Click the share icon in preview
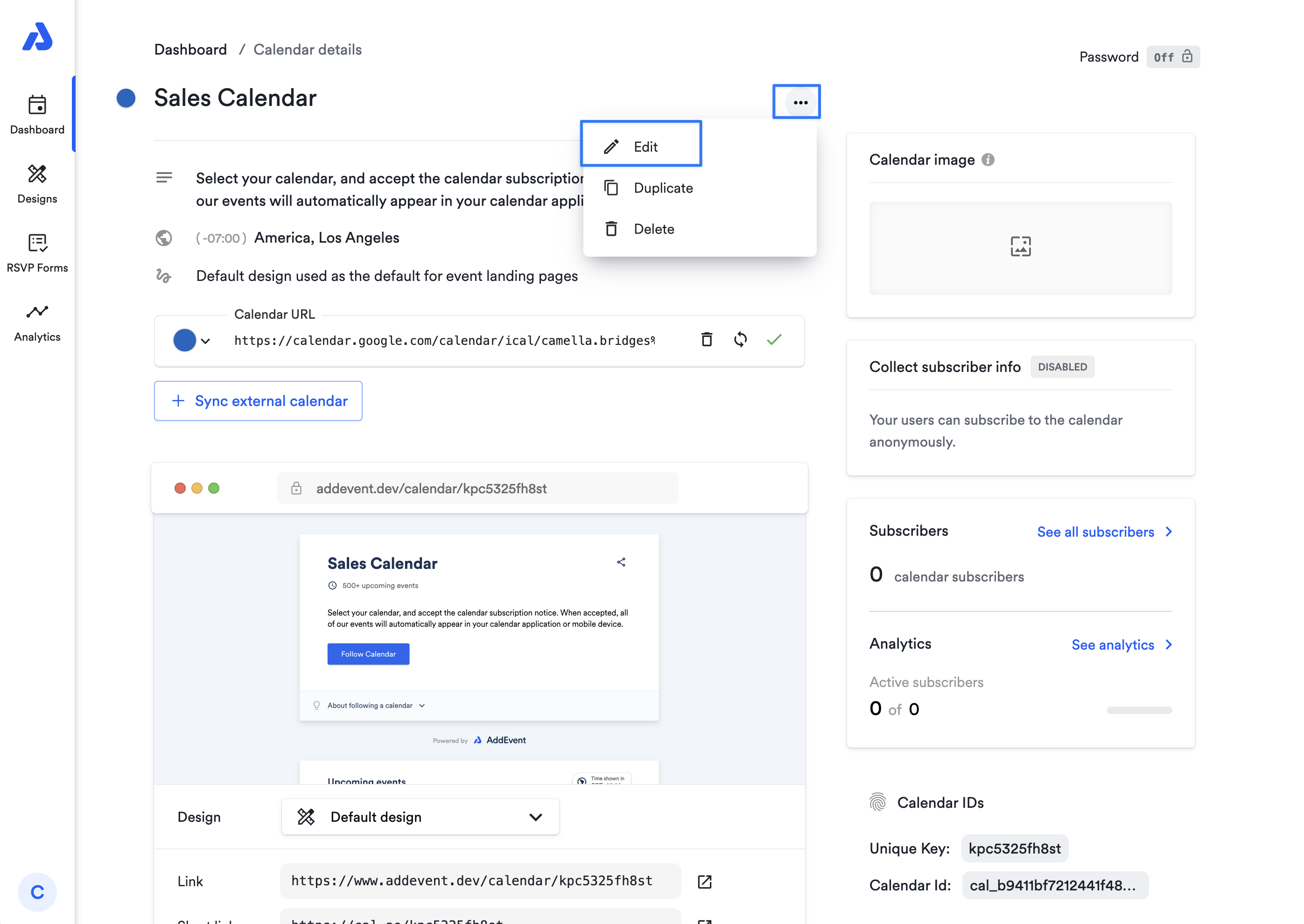This screenshot has height=924, width=1304. click(621, 562)
